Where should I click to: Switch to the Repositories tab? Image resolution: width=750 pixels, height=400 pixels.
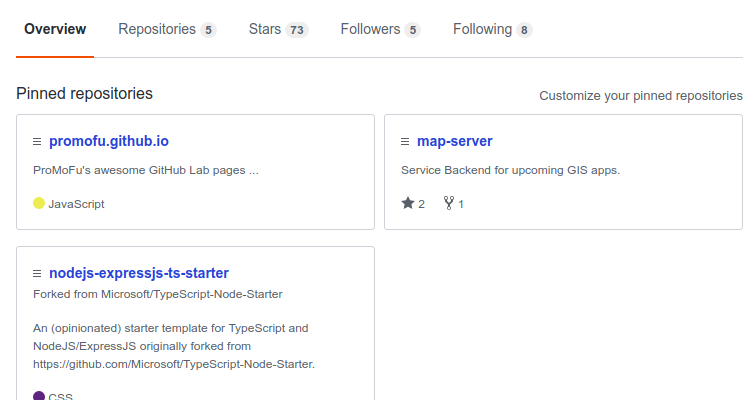pos(167,29)
